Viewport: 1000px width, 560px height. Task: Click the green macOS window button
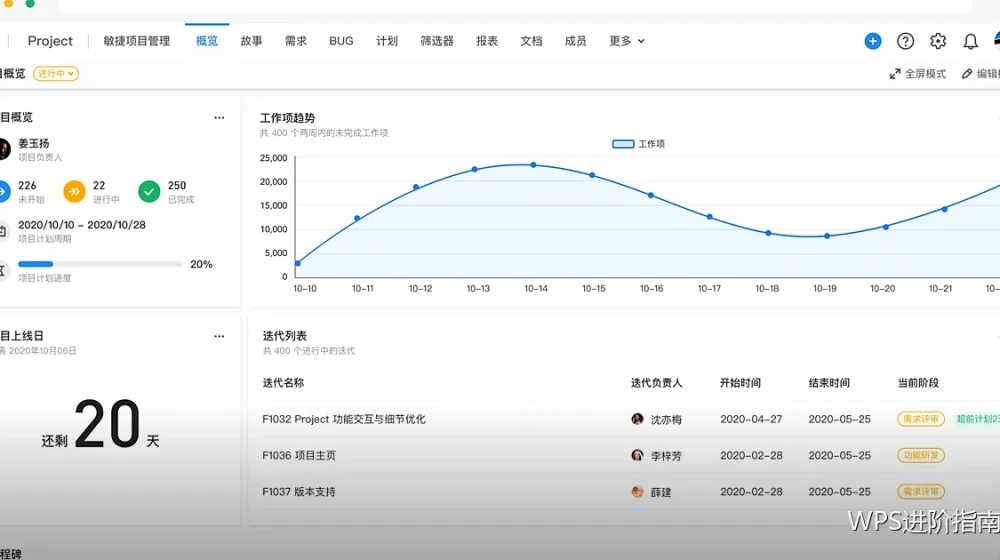[x=30, y=3]
